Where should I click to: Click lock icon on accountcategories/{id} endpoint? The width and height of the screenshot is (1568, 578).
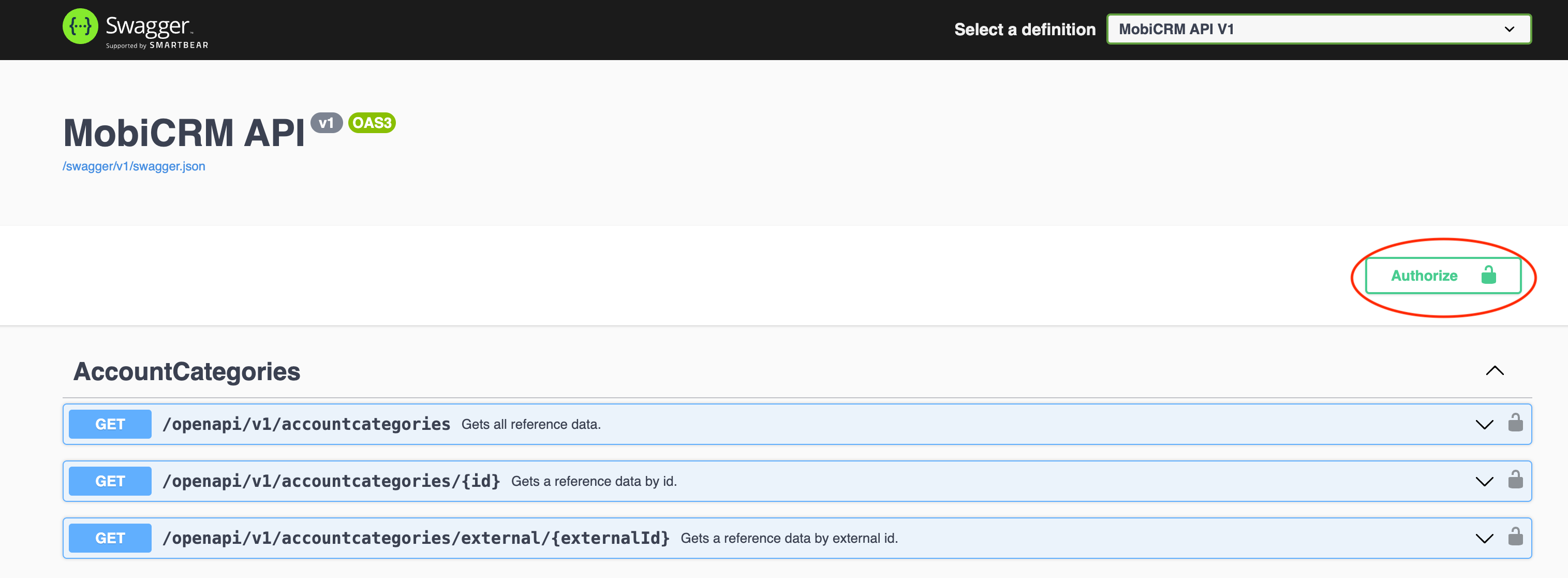click(x=1515, y=480)
